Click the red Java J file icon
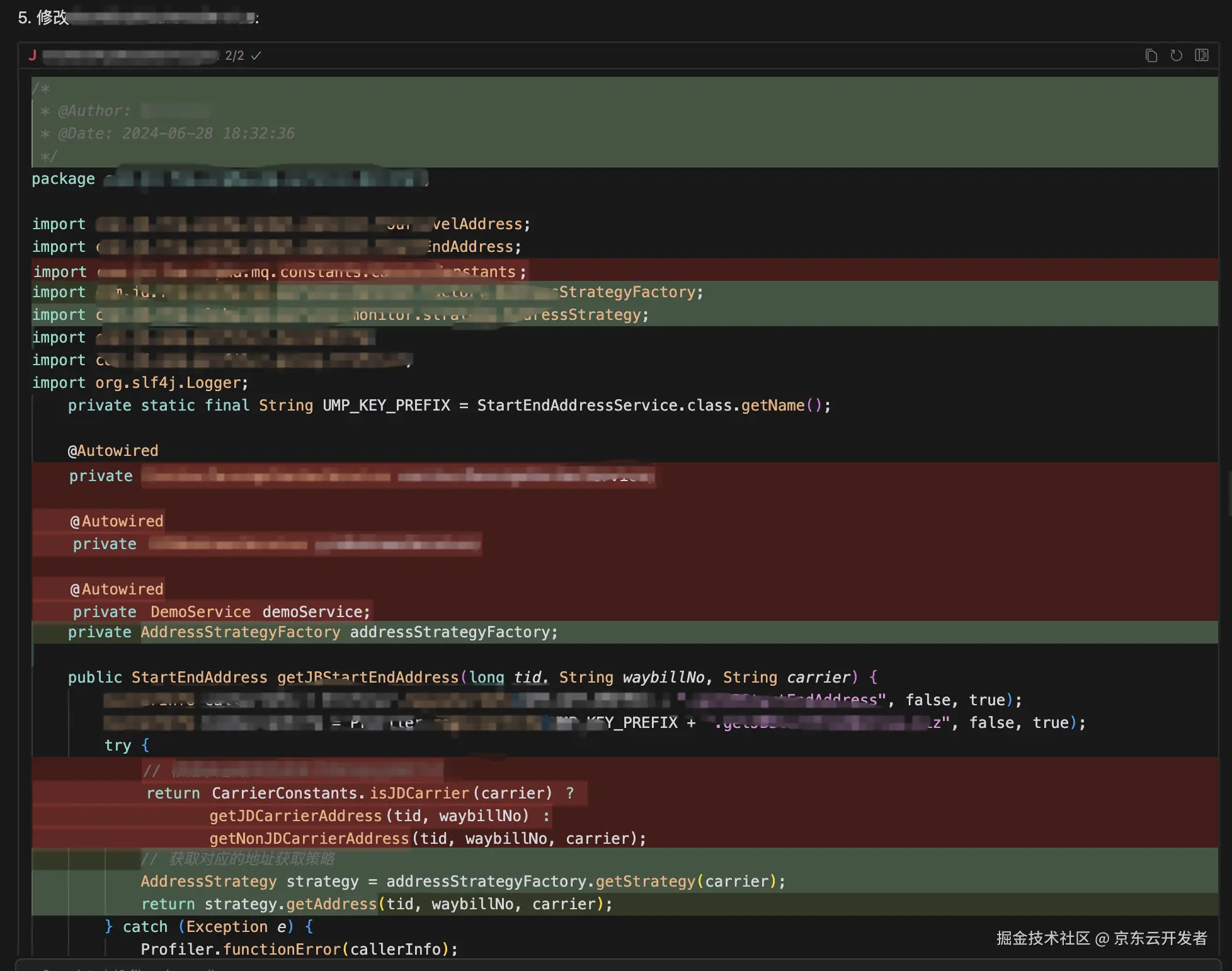The height and width of the screenshot is (971, 1232). click(x=32, y=55)
